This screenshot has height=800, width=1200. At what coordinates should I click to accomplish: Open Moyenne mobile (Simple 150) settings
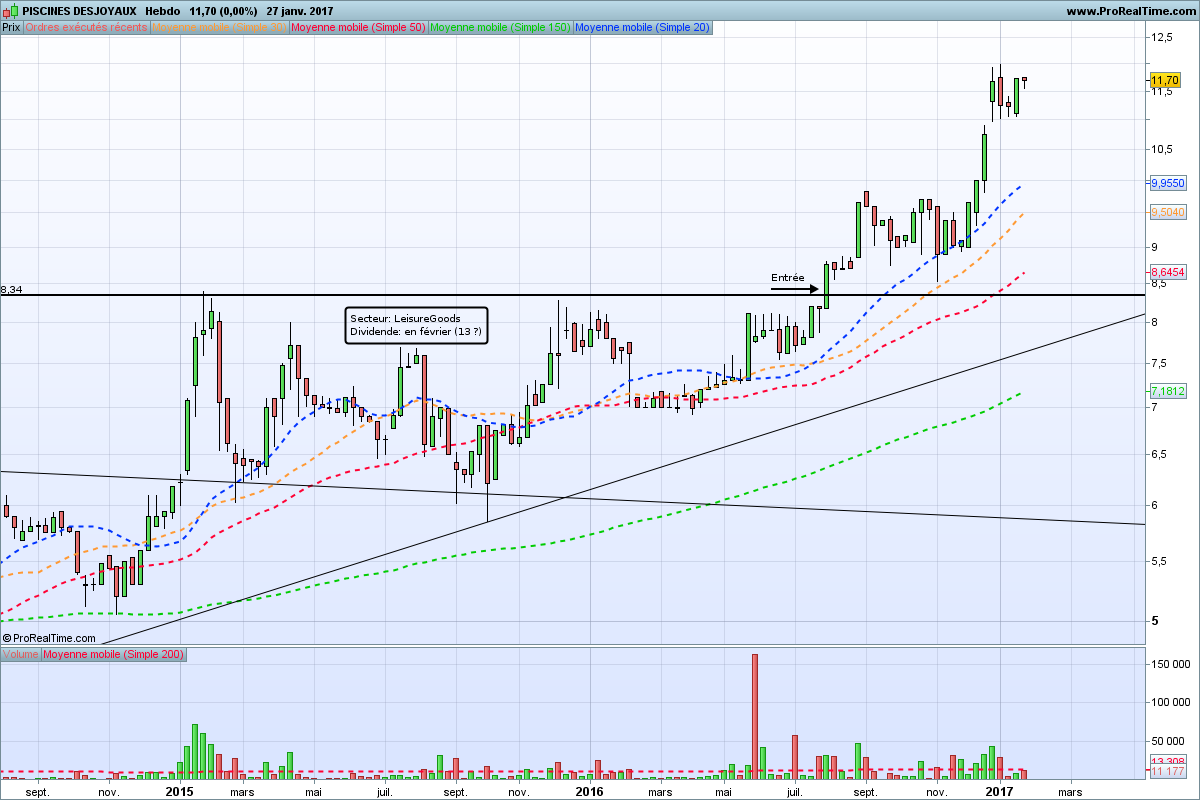(500, 27)
